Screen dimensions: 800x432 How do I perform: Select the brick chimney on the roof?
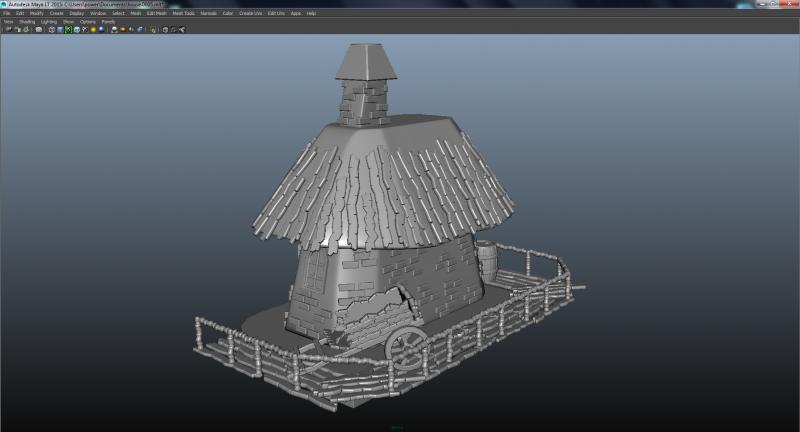(x=365, y=102)
